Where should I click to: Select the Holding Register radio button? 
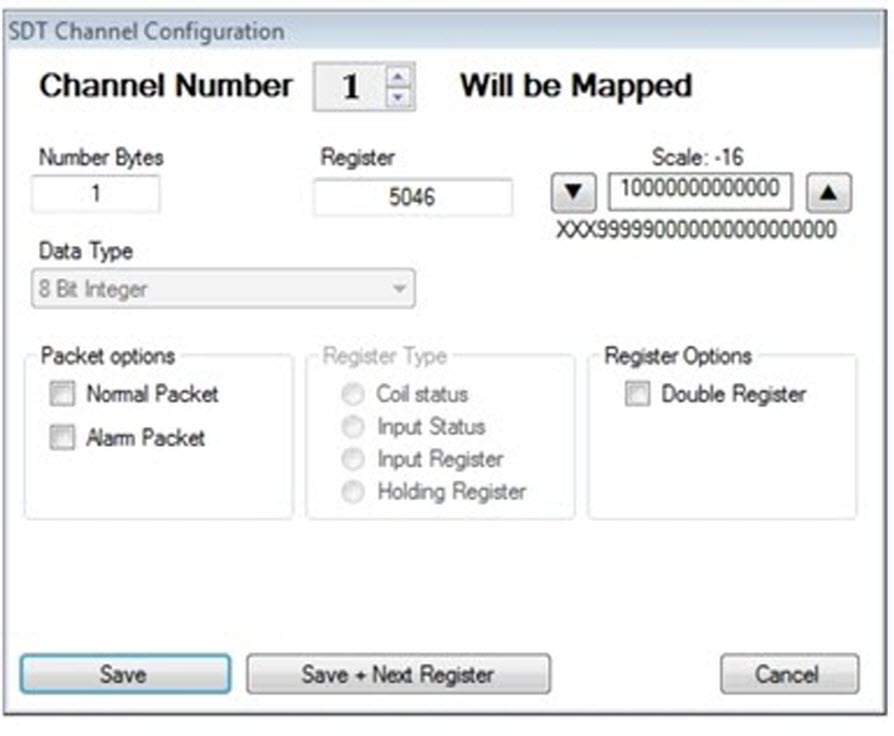(351, 491)
